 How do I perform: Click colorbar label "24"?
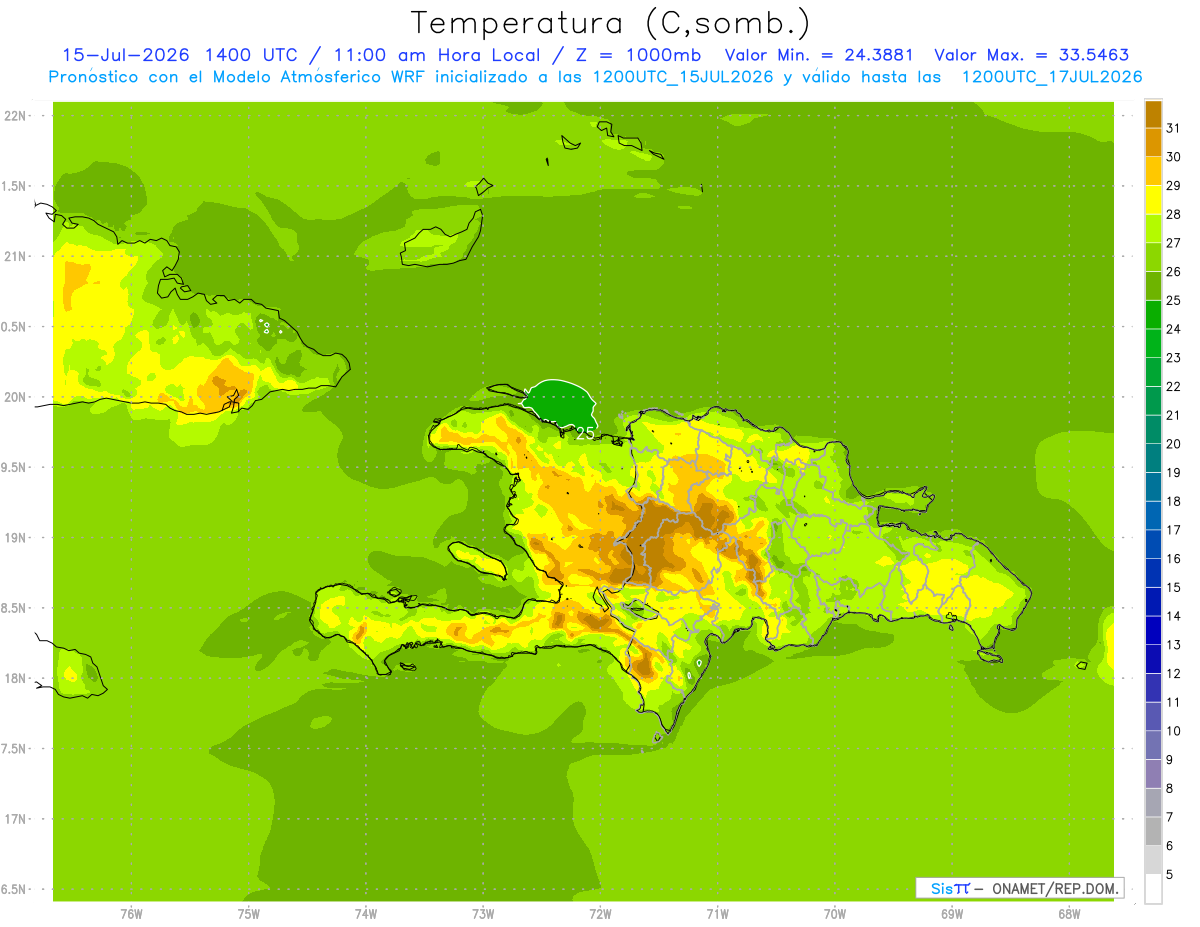pos(1174,329)
